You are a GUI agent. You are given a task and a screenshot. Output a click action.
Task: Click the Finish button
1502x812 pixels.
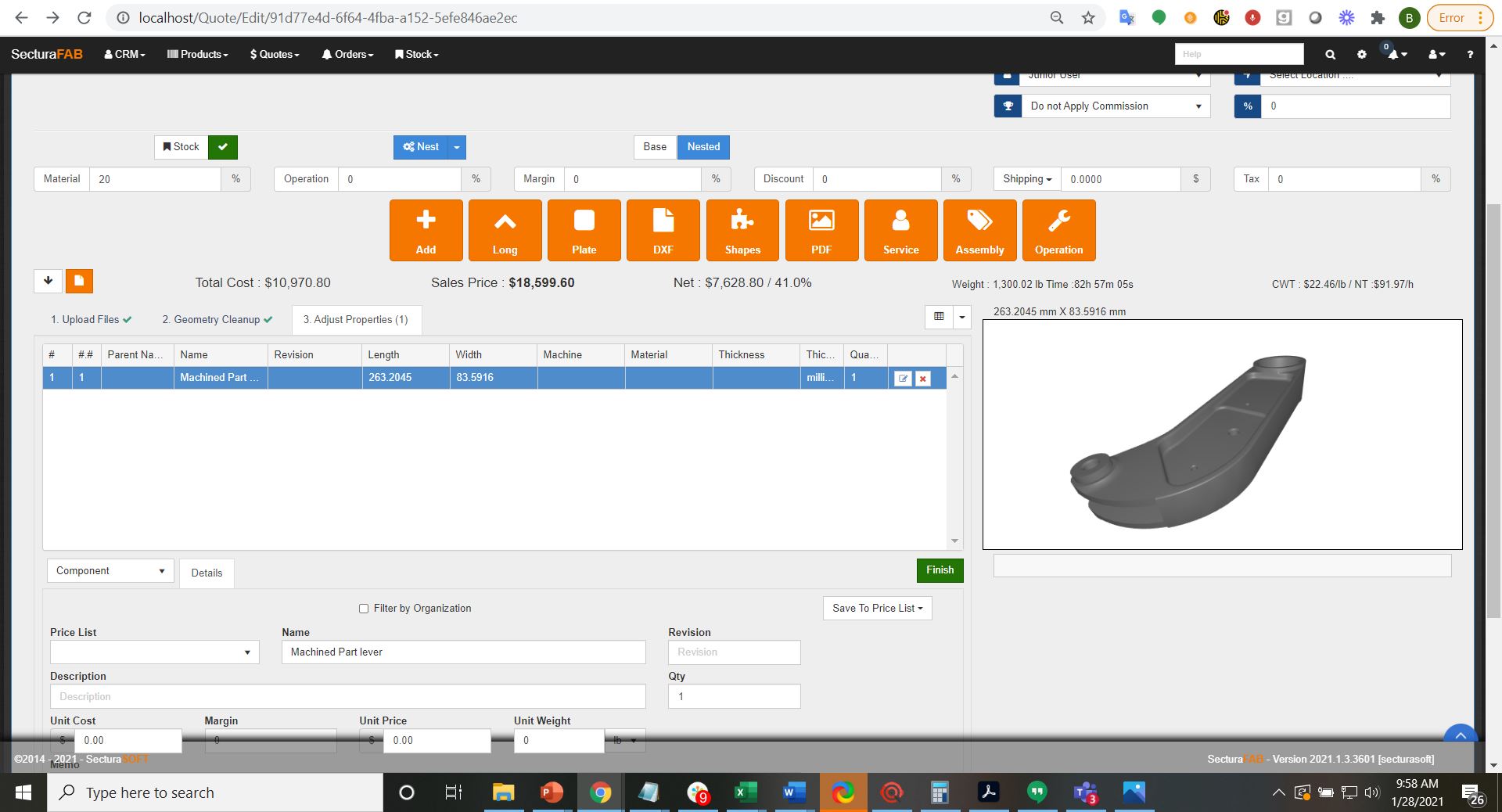[939, 570]
